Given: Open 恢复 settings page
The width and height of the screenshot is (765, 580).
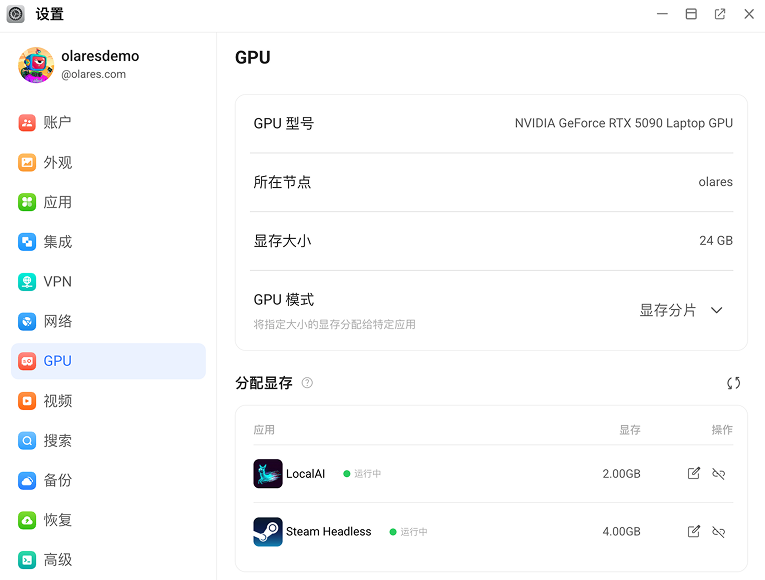Looking at the screenshot, I should (108, 520).
